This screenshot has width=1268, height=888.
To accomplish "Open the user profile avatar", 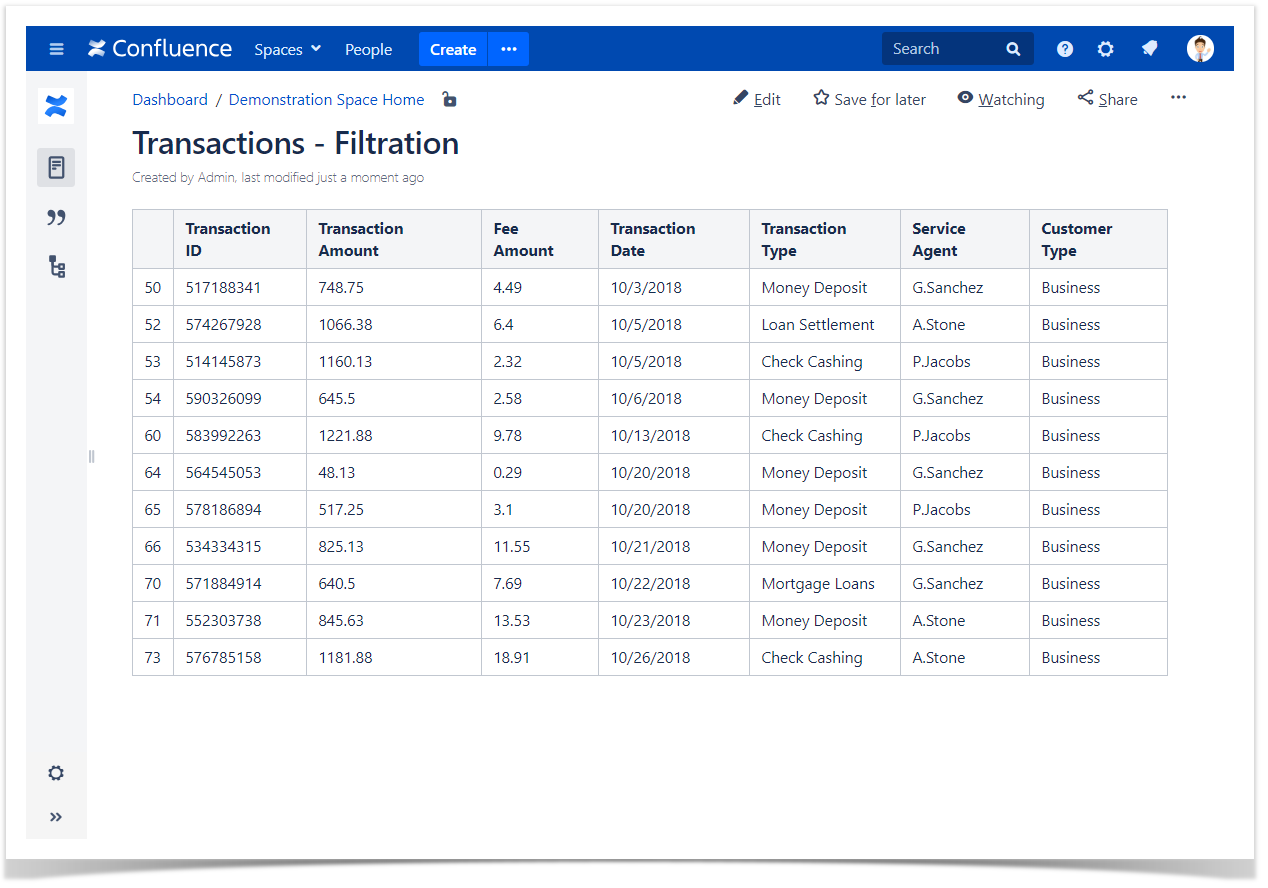I will point(1200,49).
